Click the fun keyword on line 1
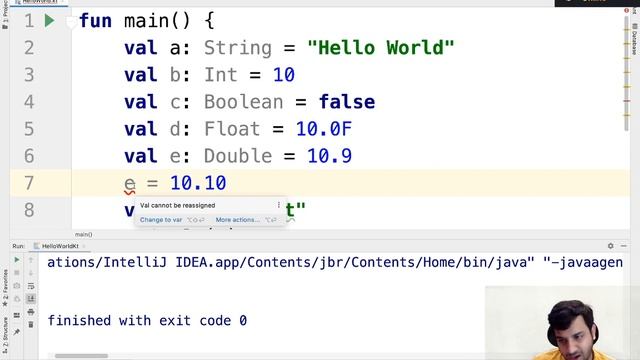This screenshot has width=640, height=360. pos(96,20)
